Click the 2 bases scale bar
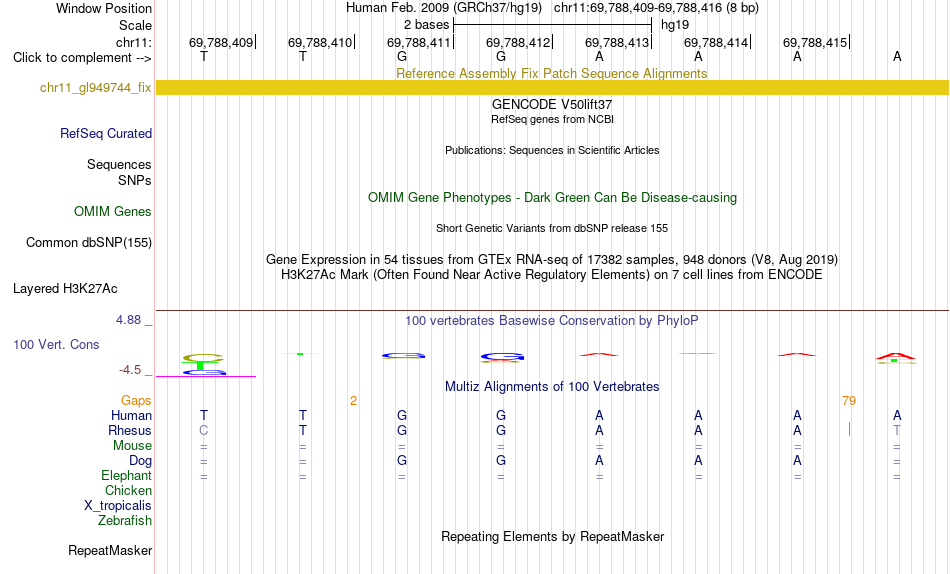This screenshot has width=950, height=574. click(552, 25)
